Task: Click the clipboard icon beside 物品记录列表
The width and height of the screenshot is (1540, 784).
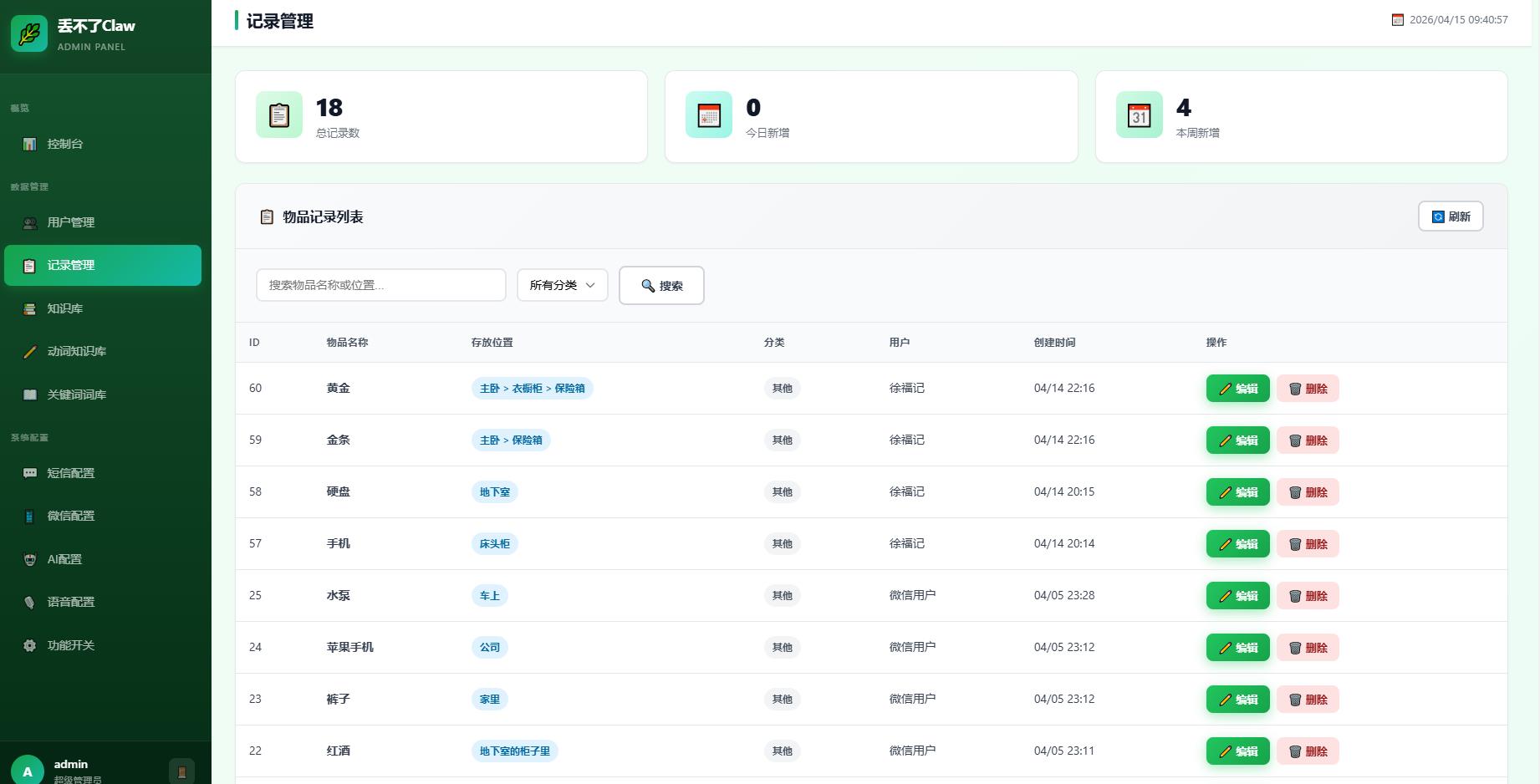Action: tap(267, 217)
